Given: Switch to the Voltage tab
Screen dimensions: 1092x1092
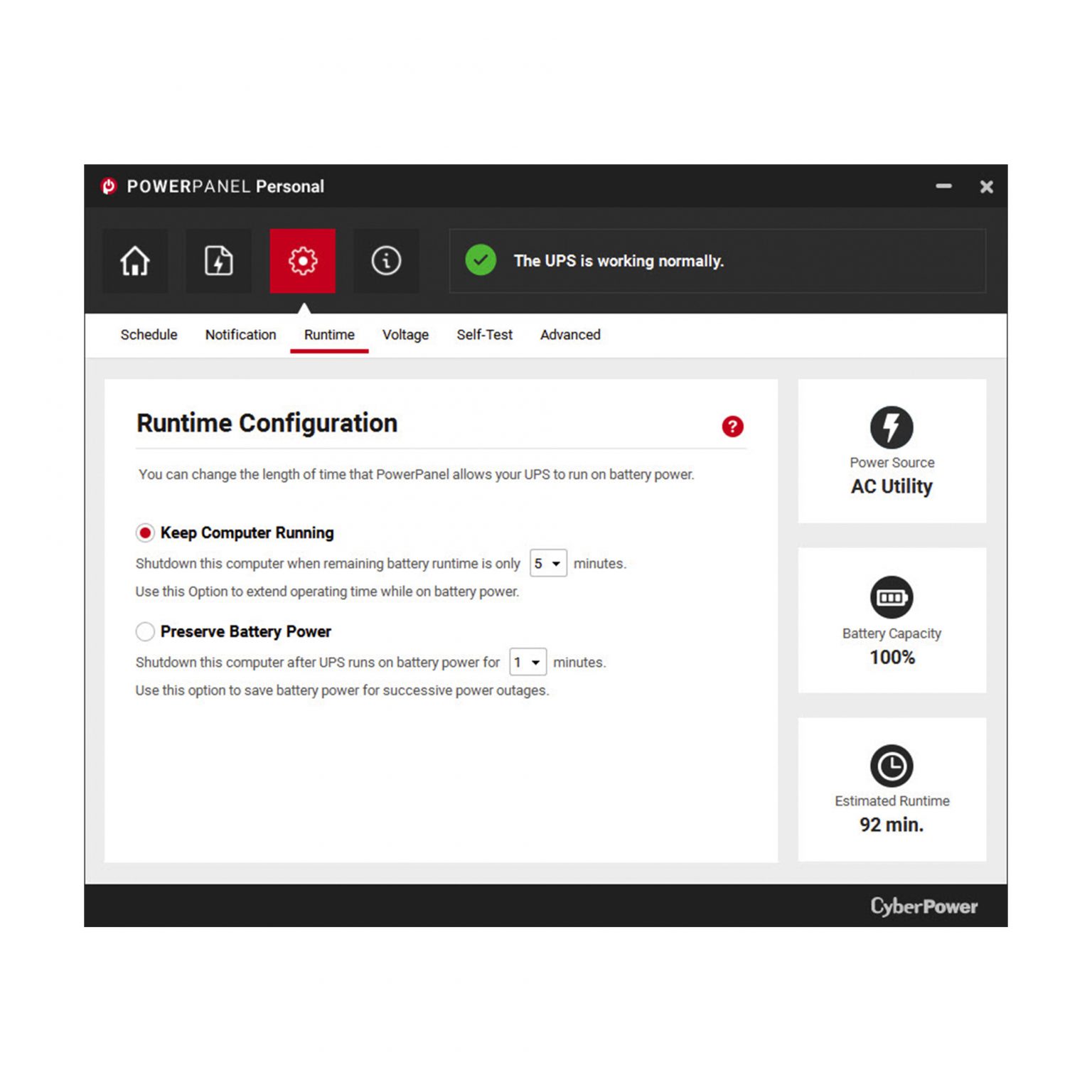Looking at the screenshot, I should [405, 335].
